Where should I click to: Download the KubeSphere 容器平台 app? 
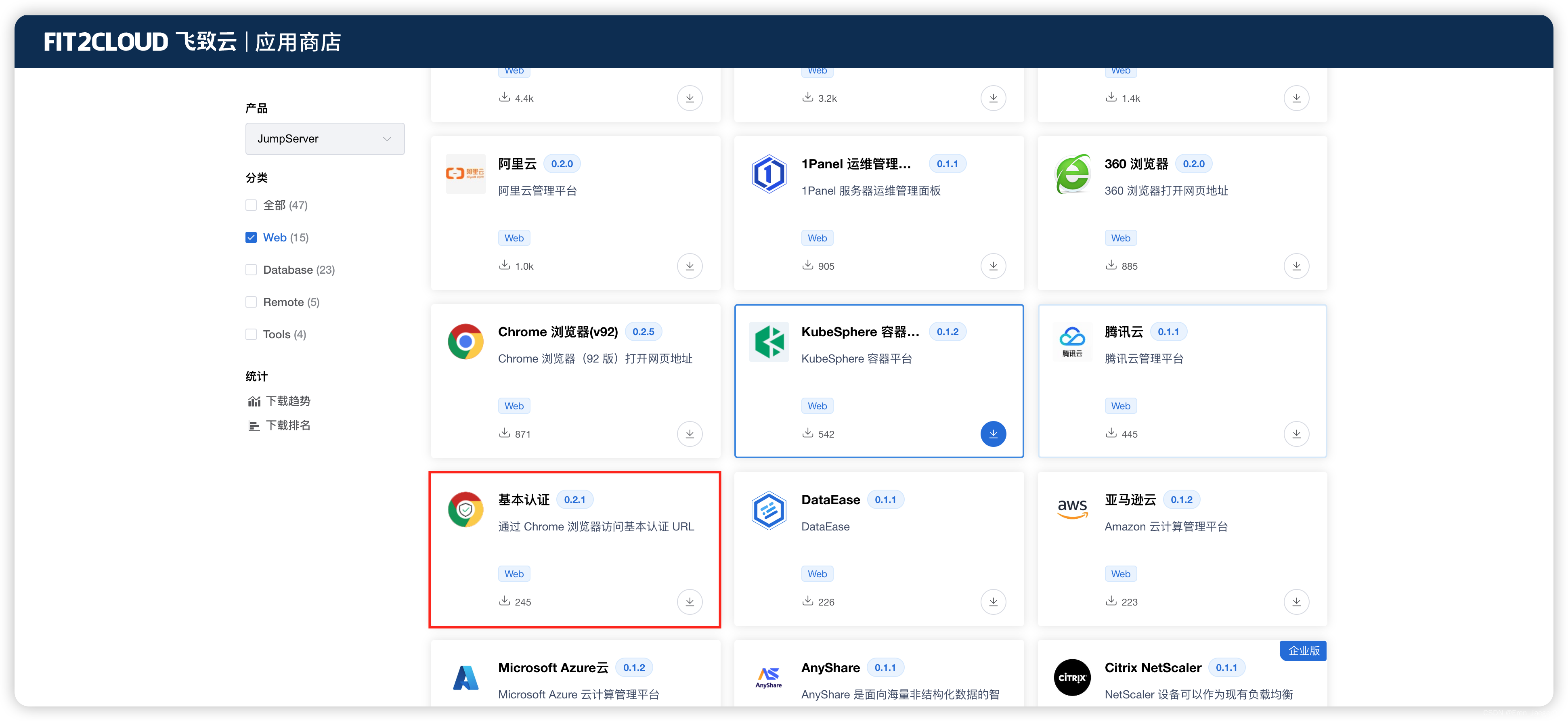pyautogui.click(x=993, y=434)
